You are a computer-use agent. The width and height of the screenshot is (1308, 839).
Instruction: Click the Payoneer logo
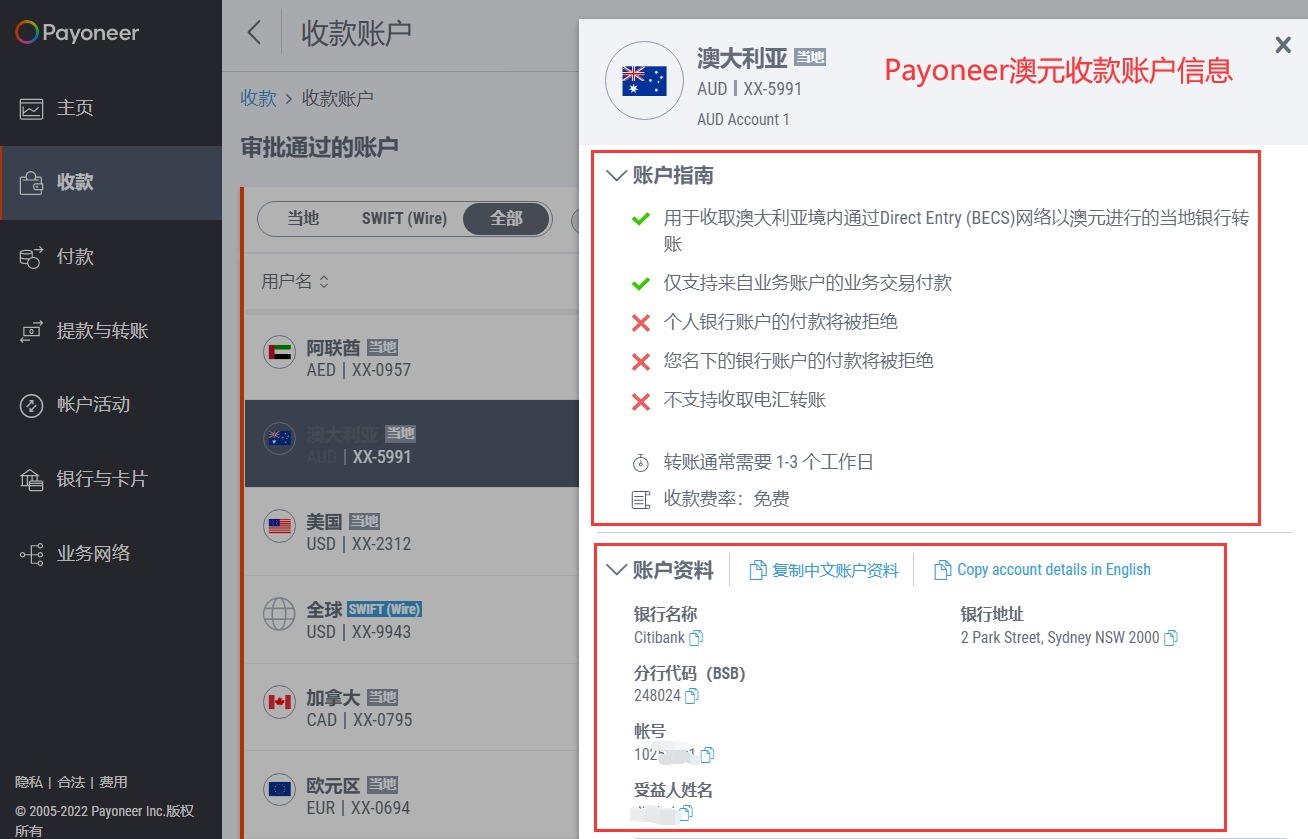(77, 33)
